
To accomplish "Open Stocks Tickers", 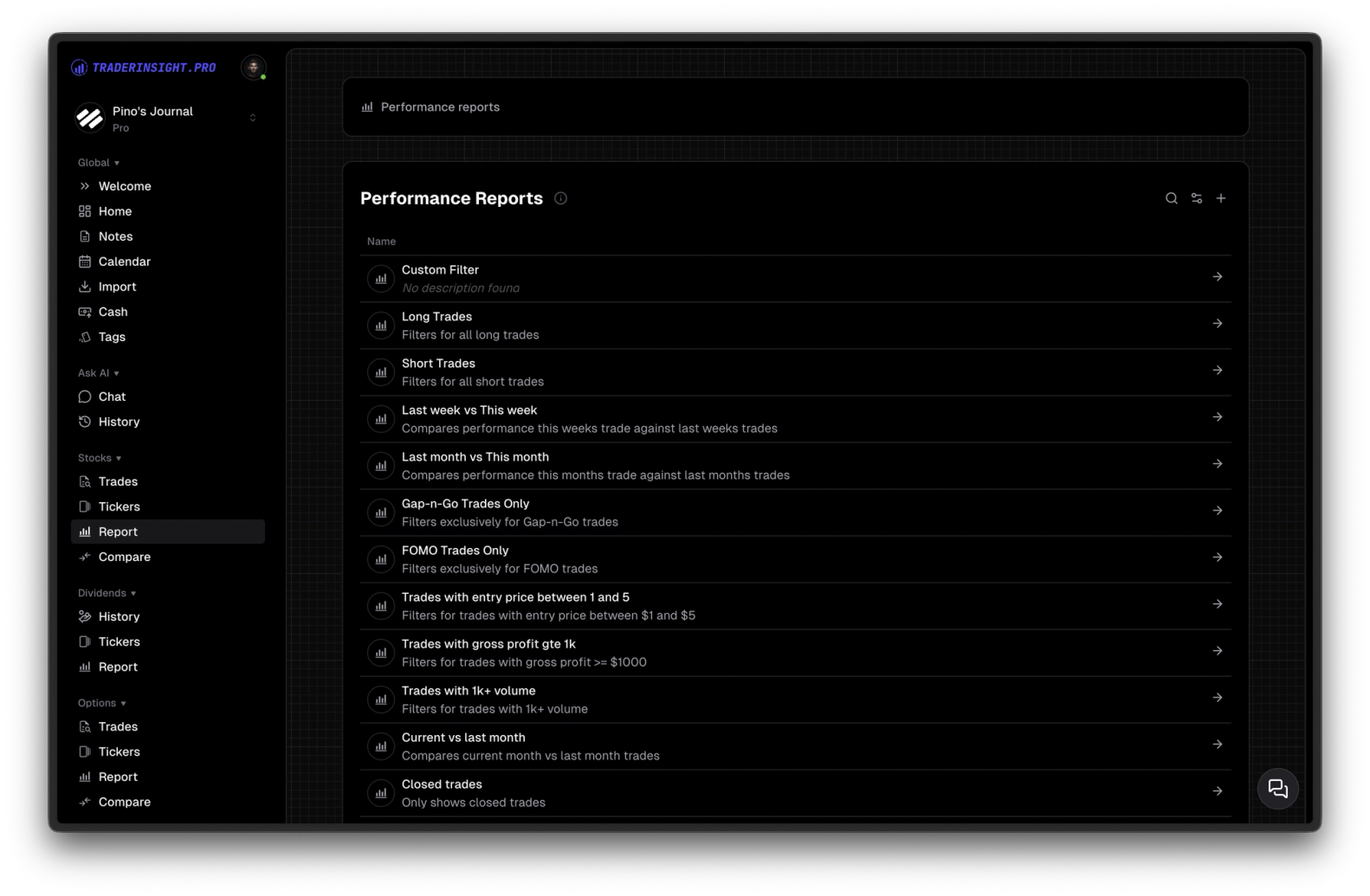I will [x=168, y=506].
